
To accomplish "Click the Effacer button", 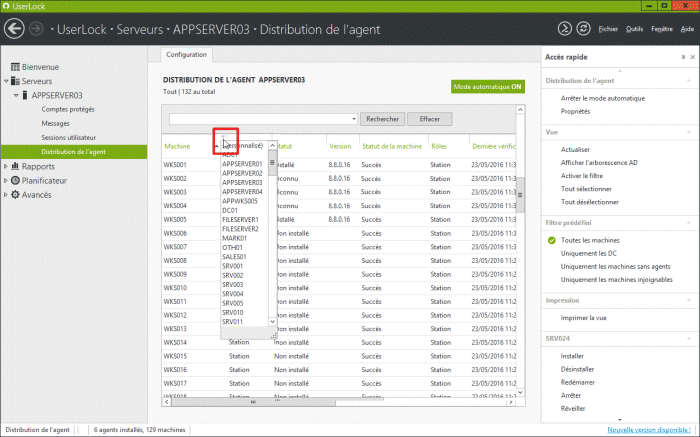I will point(429,119).
